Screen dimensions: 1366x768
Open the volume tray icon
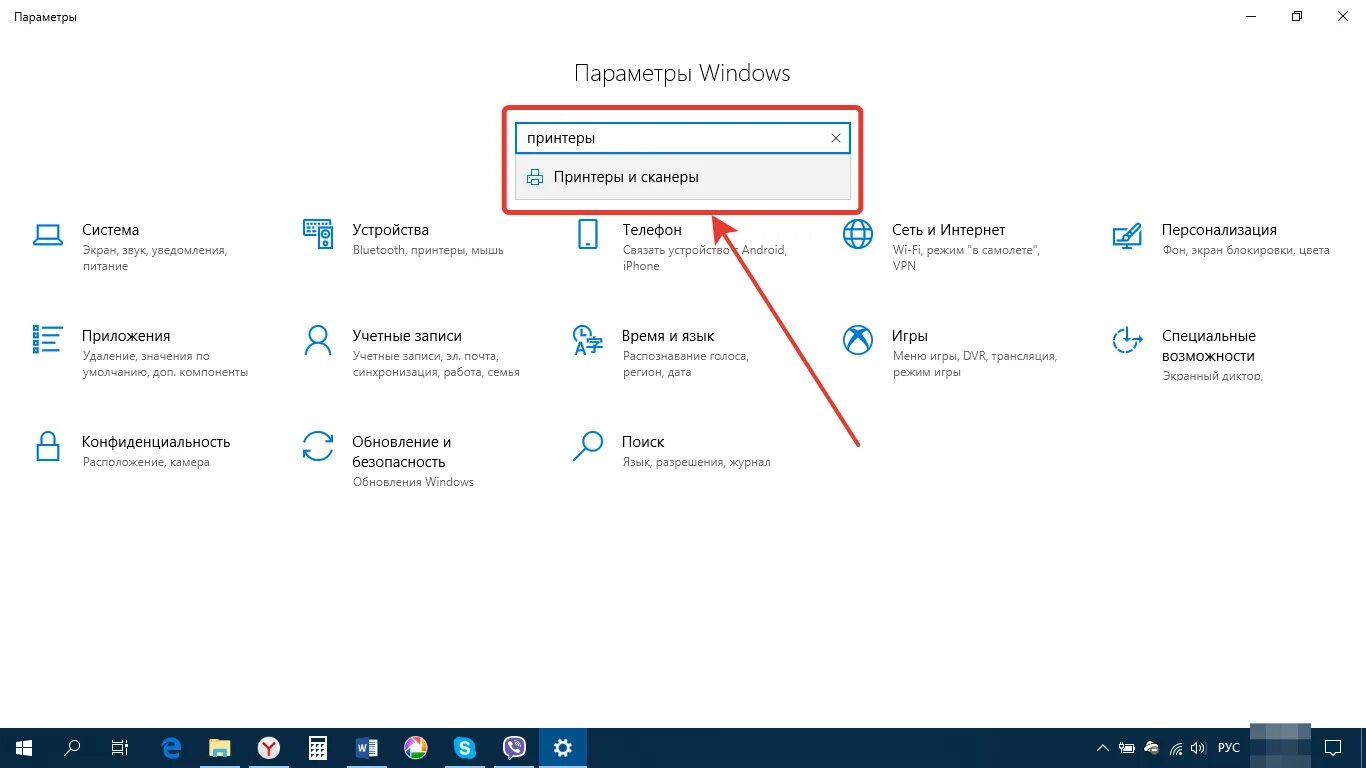[1199, 748]
